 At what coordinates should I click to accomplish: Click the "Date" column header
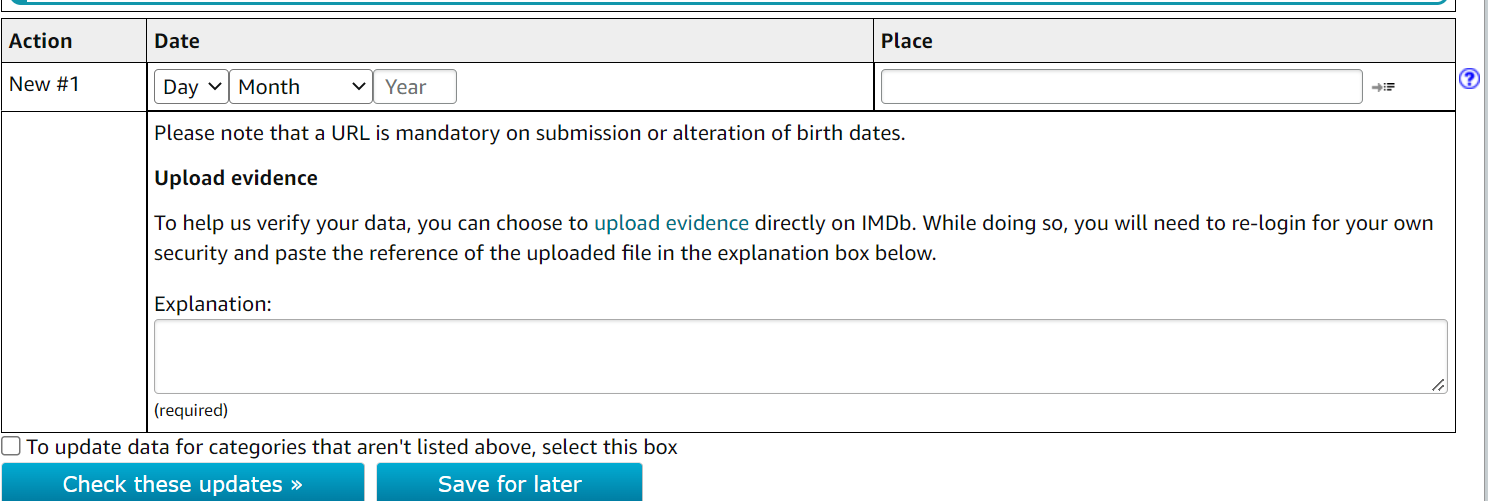pos(177,41)
